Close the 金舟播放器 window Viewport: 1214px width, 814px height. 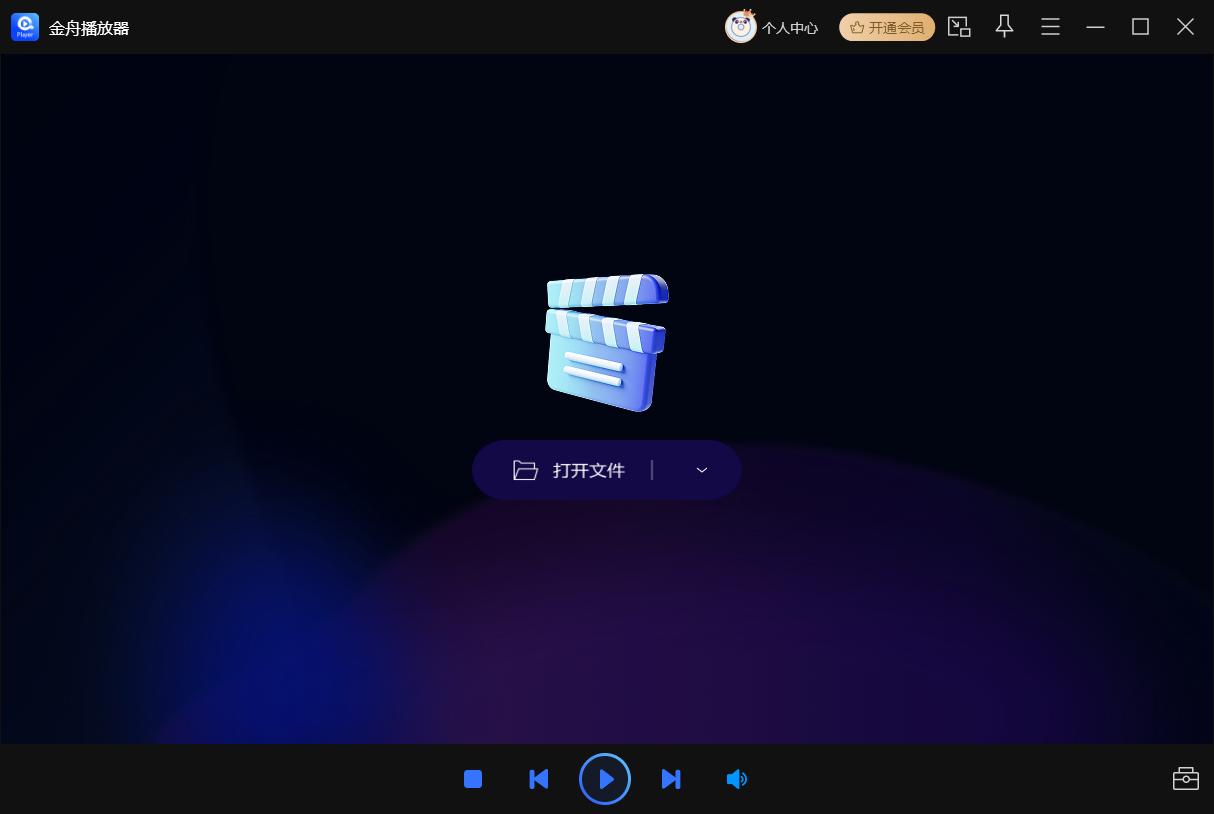tap(1185, 27)
